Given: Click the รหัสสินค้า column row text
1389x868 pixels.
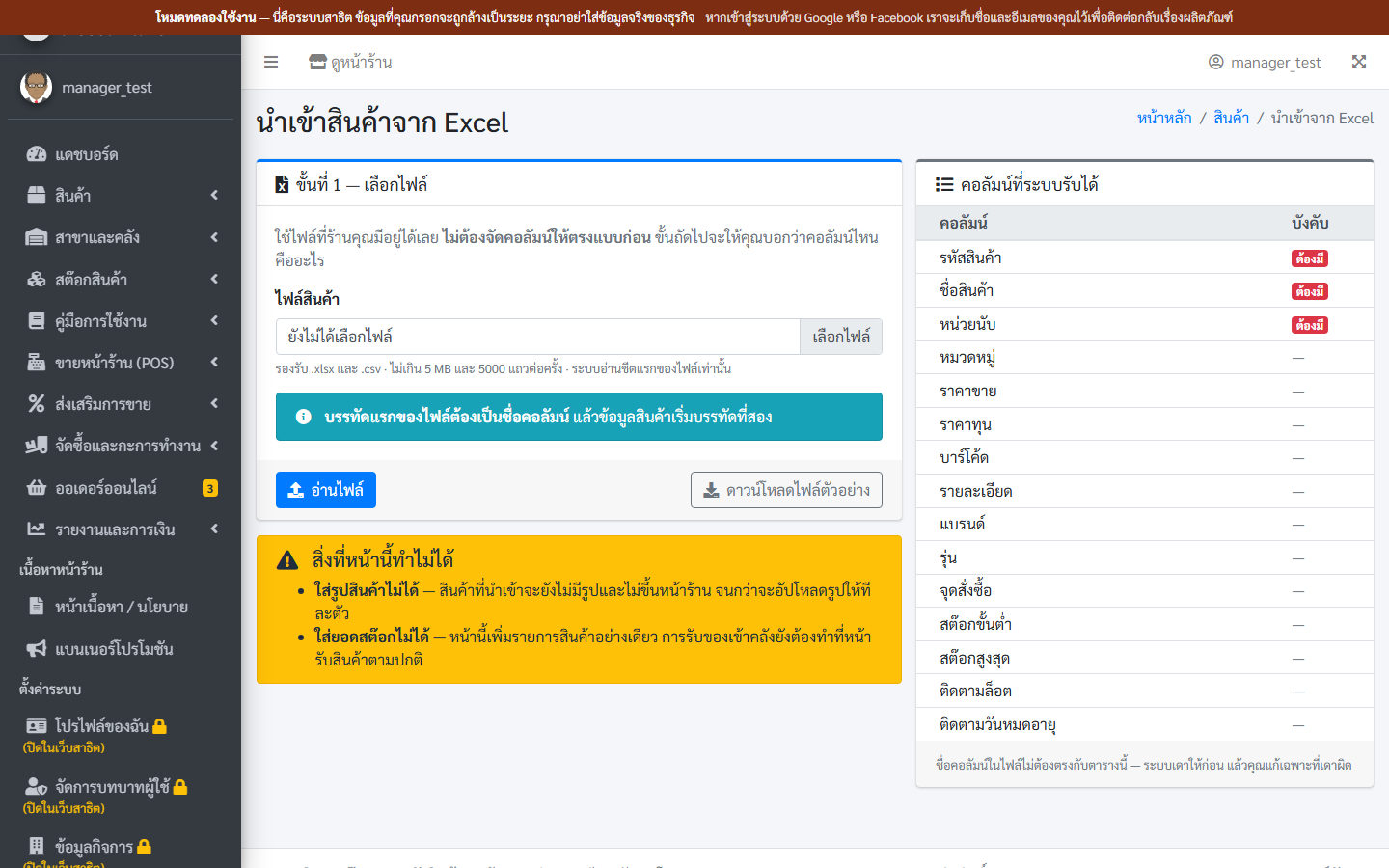Looking at the screenshot, I should [970, 258].
